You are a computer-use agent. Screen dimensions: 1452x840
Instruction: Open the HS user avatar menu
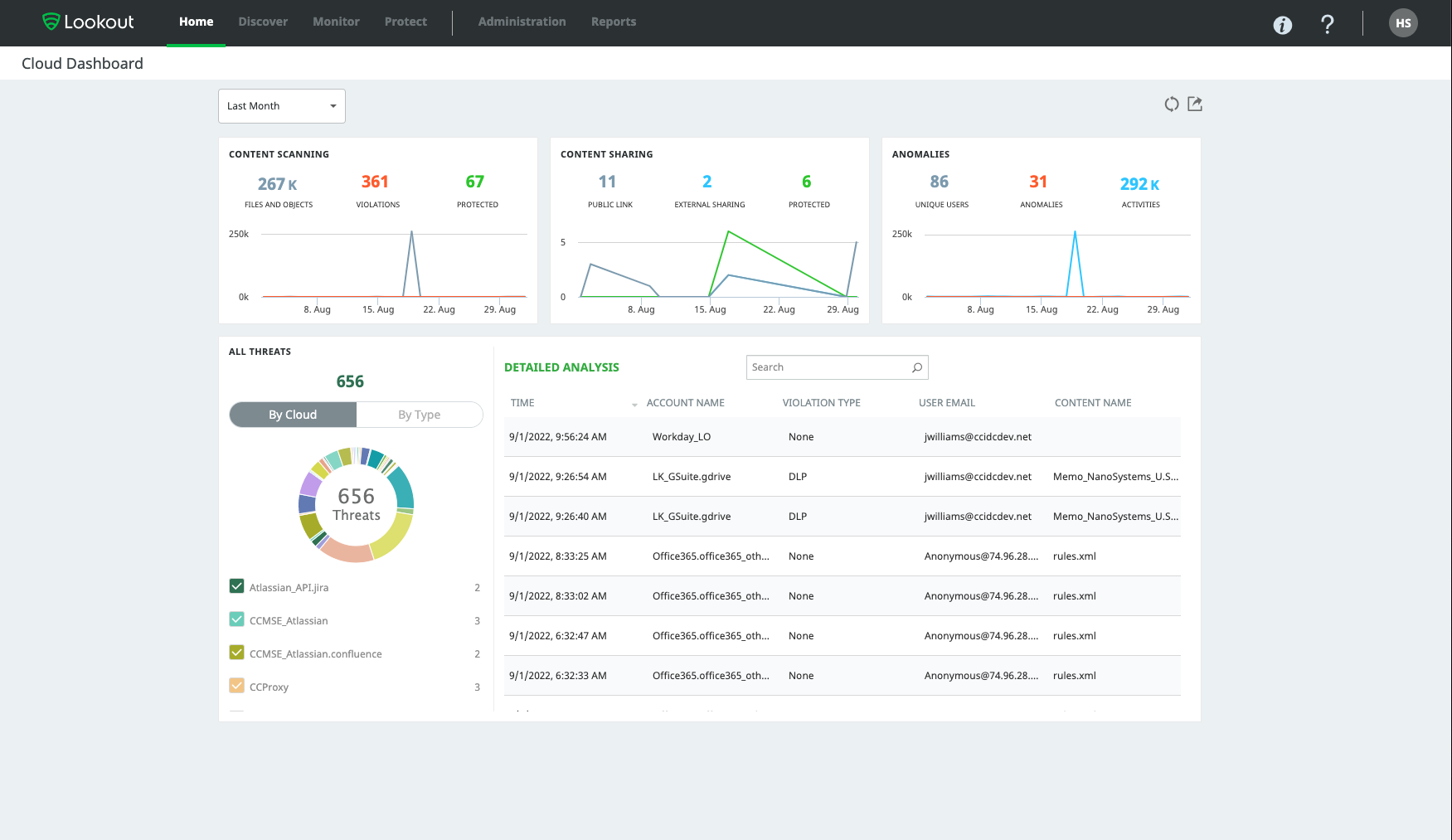1402,23
